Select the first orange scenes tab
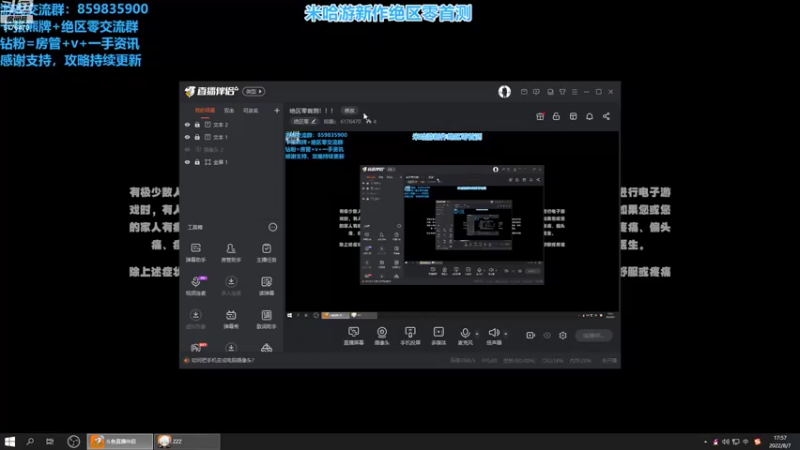Image resolution: width=800 pixels, height=450 pixels. tap(205, 110)
